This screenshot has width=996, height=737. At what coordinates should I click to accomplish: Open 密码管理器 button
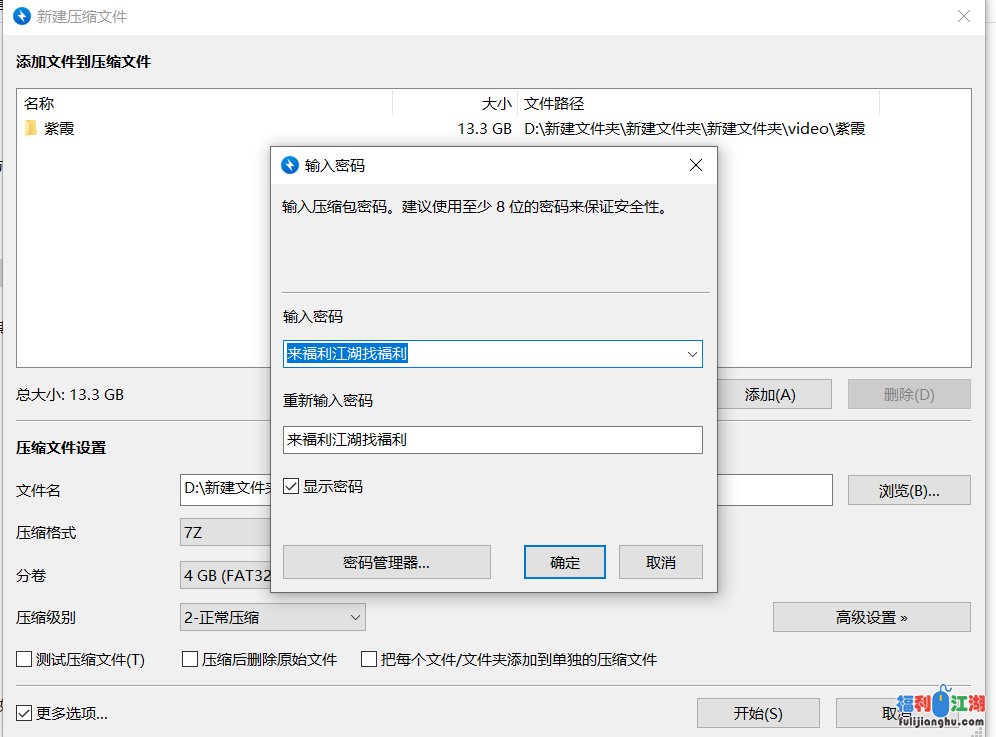(386, 562)
